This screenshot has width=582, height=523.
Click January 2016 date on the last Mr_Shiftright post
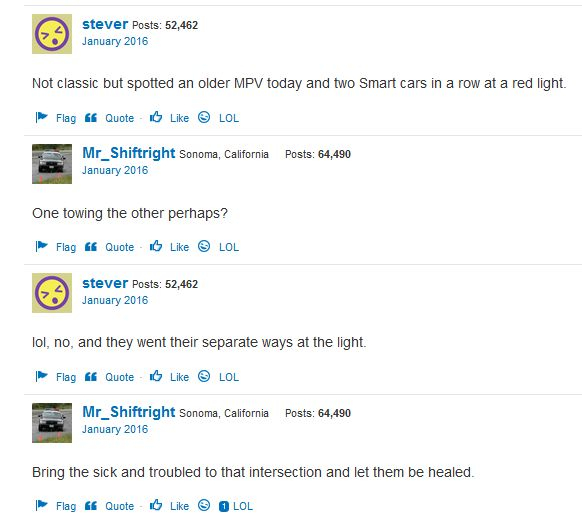point(115,429)
